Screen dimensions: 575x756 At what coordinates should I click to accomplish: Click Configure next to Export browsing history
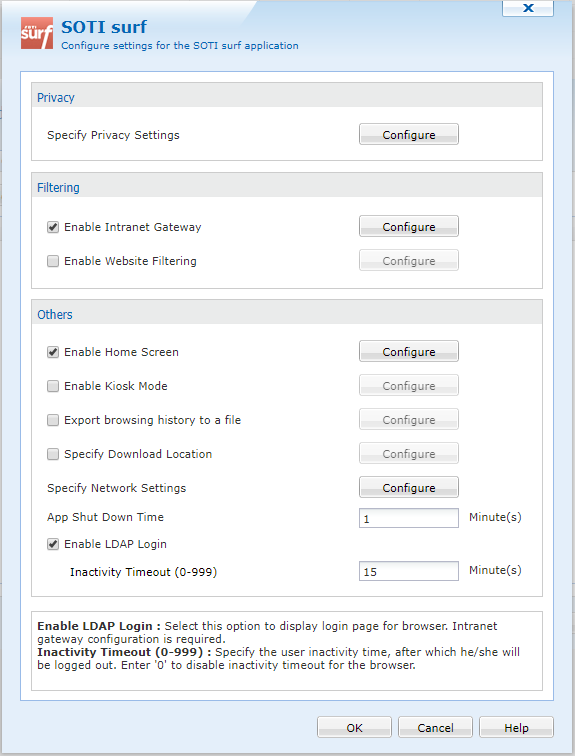409,419
